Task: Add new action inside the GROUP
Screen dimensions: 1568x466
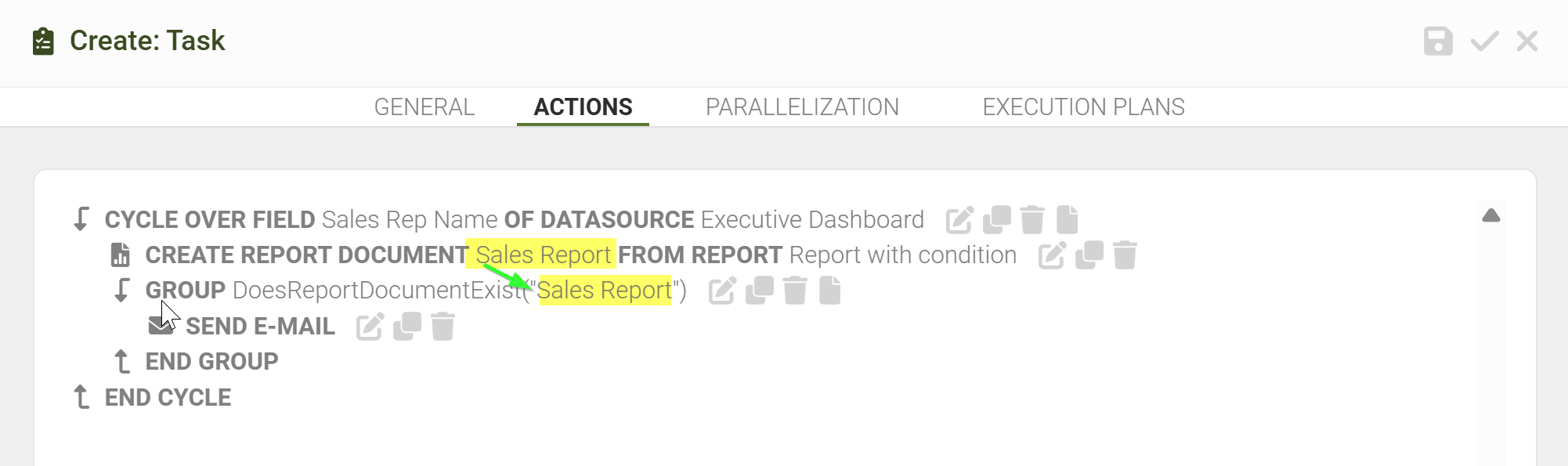Action: point(830,291)
